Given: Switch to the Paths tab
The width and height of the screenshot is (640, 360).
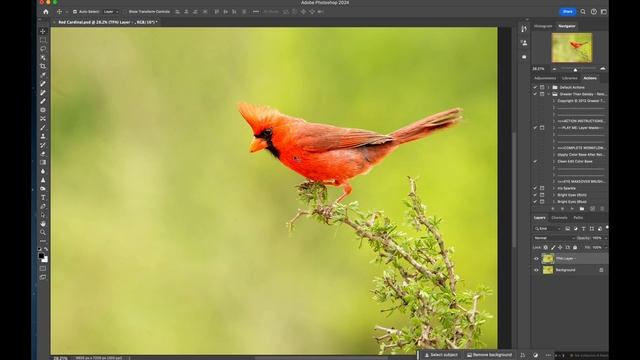Looking at the screenshot, I should [x=578, y=218].
